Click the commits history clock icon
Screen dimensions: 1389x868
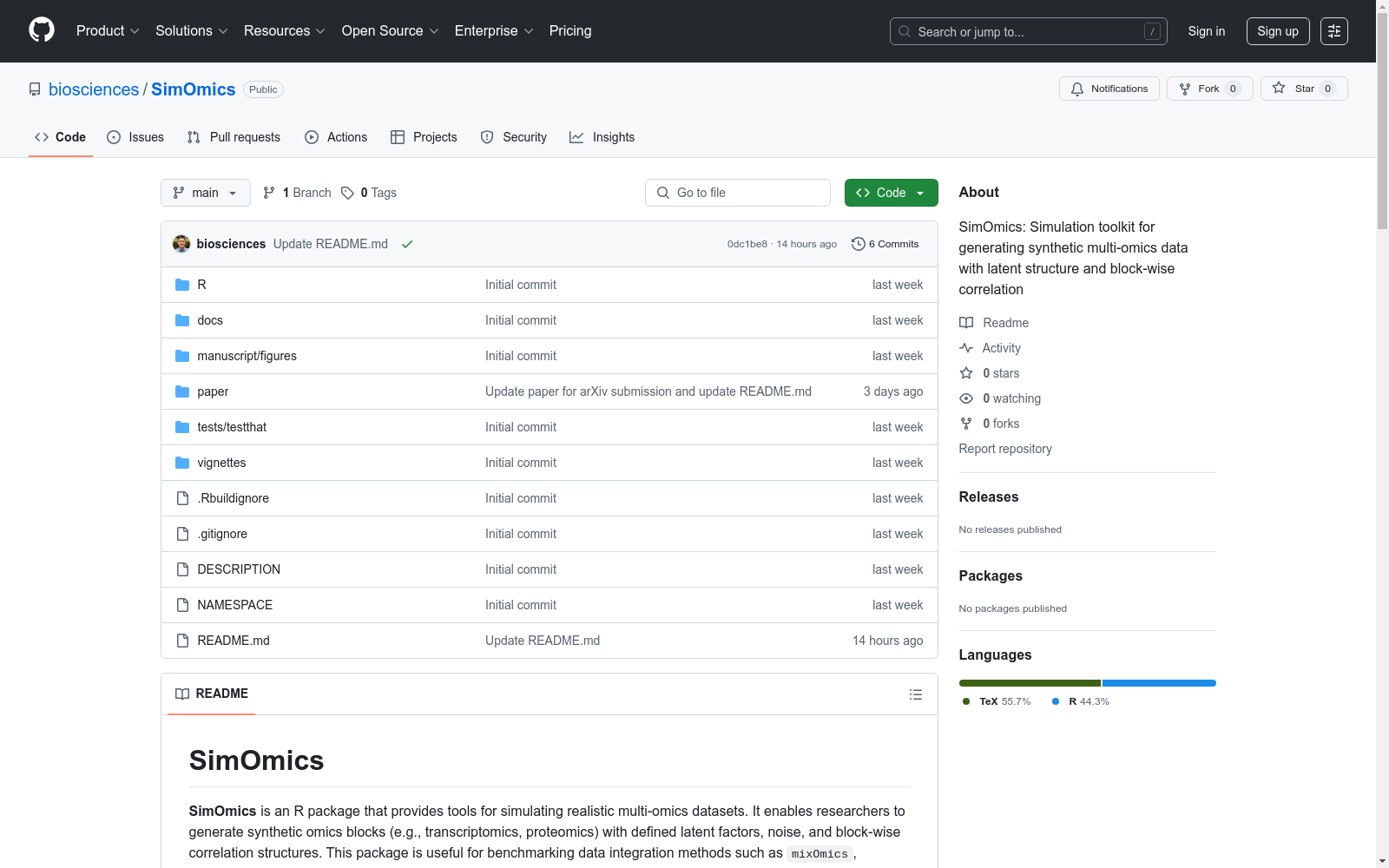858,244
